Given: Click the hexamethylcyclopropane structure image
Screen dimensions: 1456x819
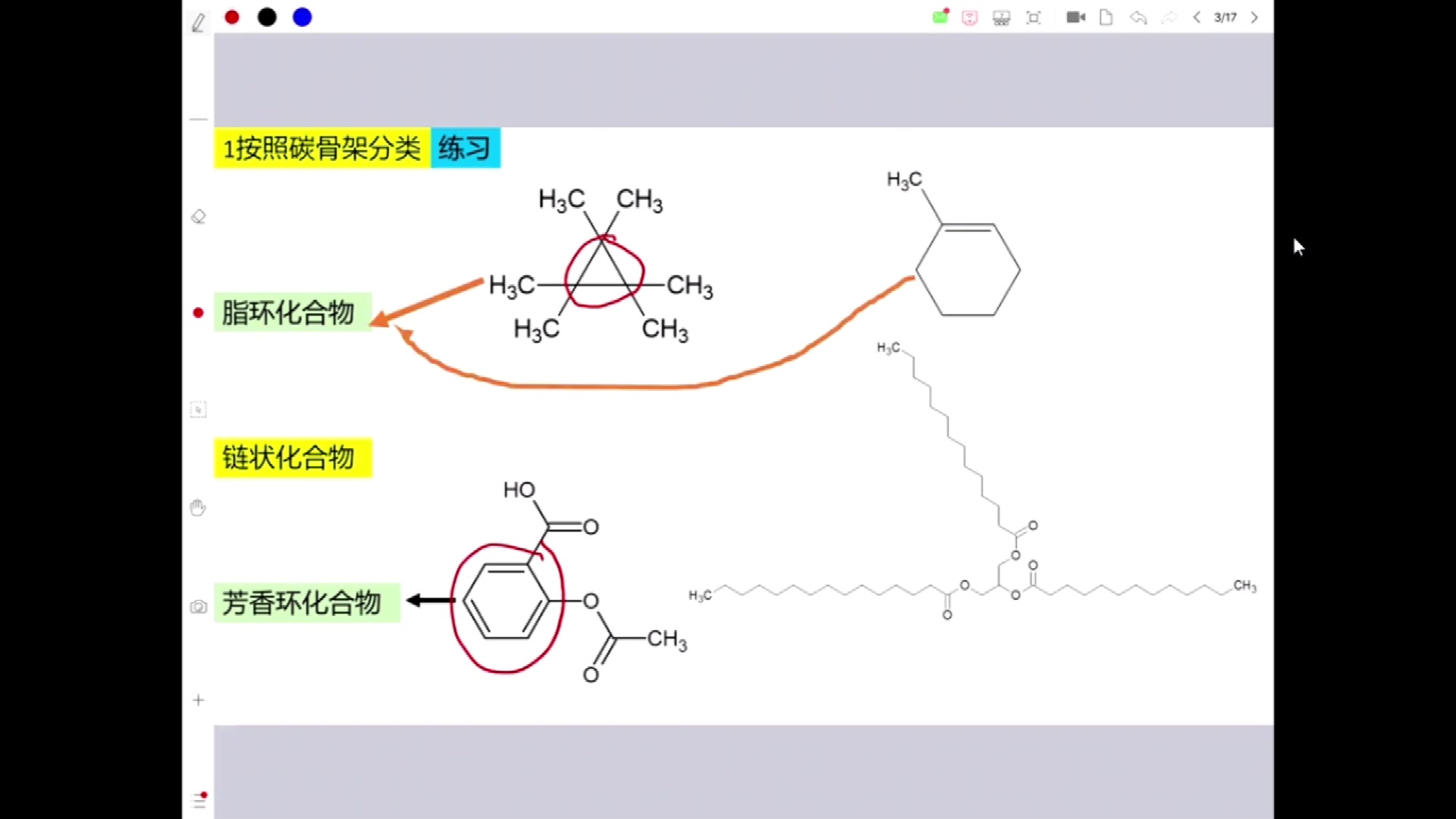Looking at the screenshot, I should point(601,265).
